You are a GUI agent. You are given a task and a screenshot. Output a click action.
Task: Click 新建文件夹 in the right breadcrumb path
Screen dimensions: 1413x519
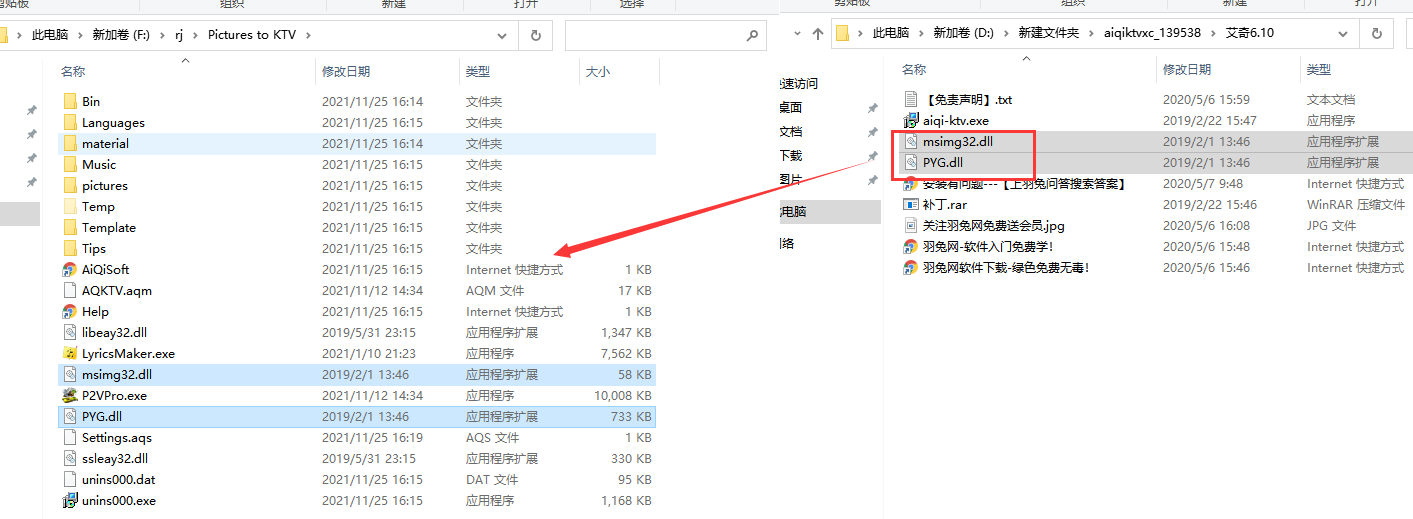pos(1048,33)
